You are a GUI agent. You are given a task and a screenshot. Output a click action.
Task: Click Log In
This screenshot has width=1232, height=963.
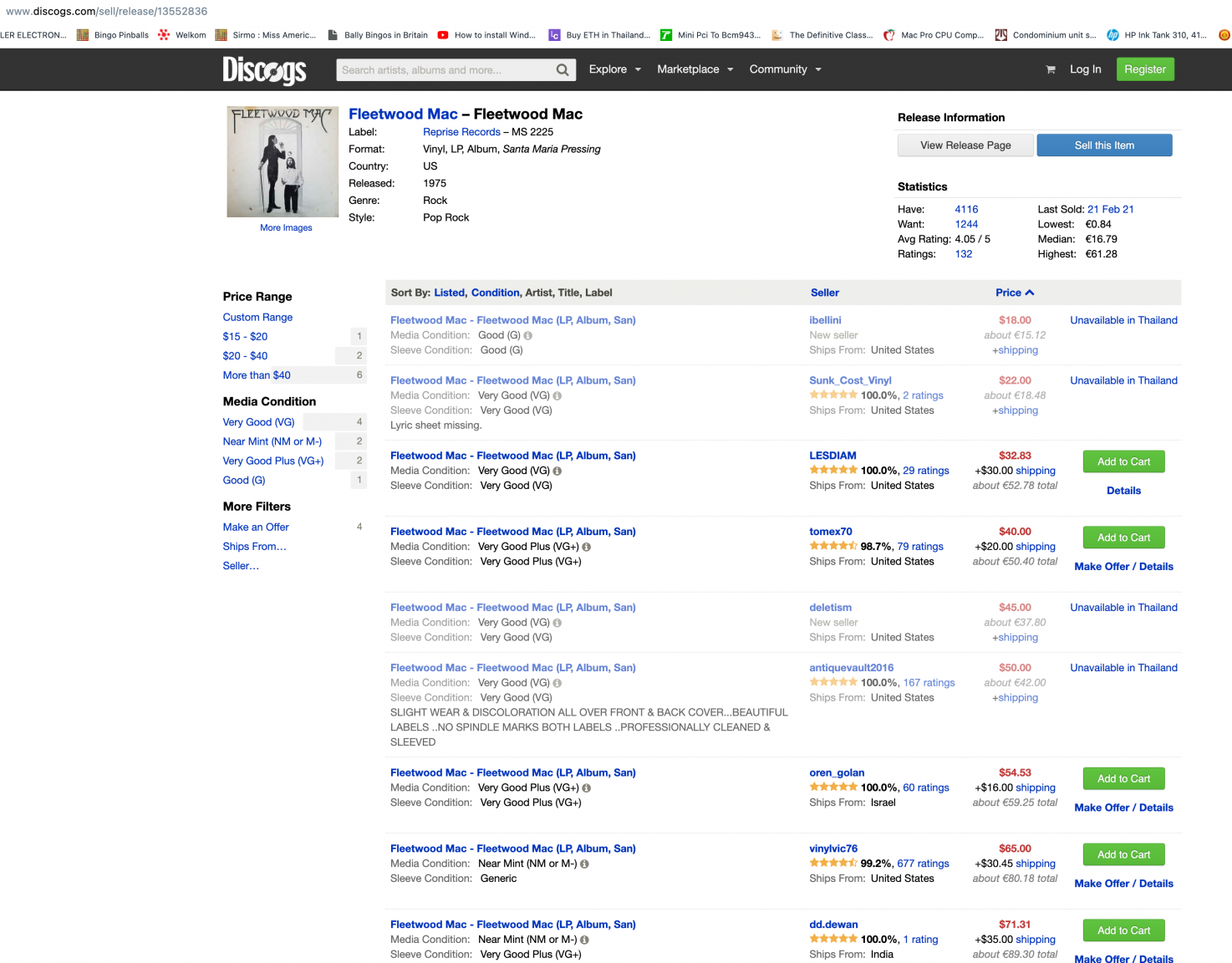pos(1085,69)
